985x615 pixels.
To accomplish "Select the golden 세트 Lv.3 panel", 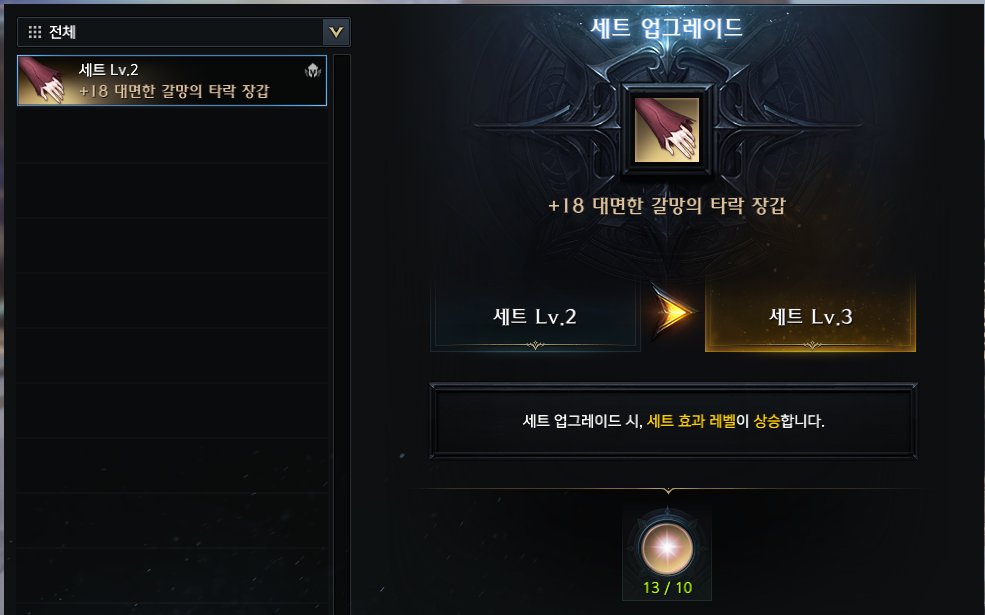I will point(810,315).
